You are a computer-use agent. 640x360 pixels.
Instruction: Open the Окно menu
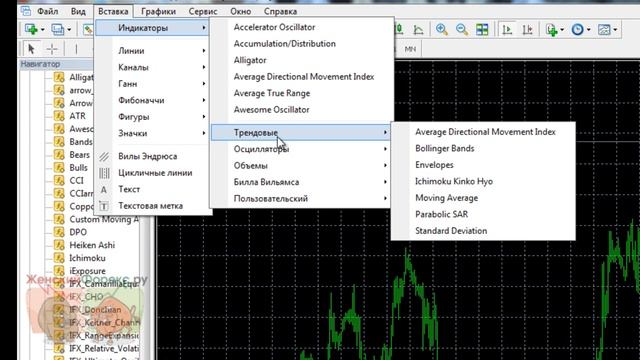pyautogui.click(x=240, y=11)
